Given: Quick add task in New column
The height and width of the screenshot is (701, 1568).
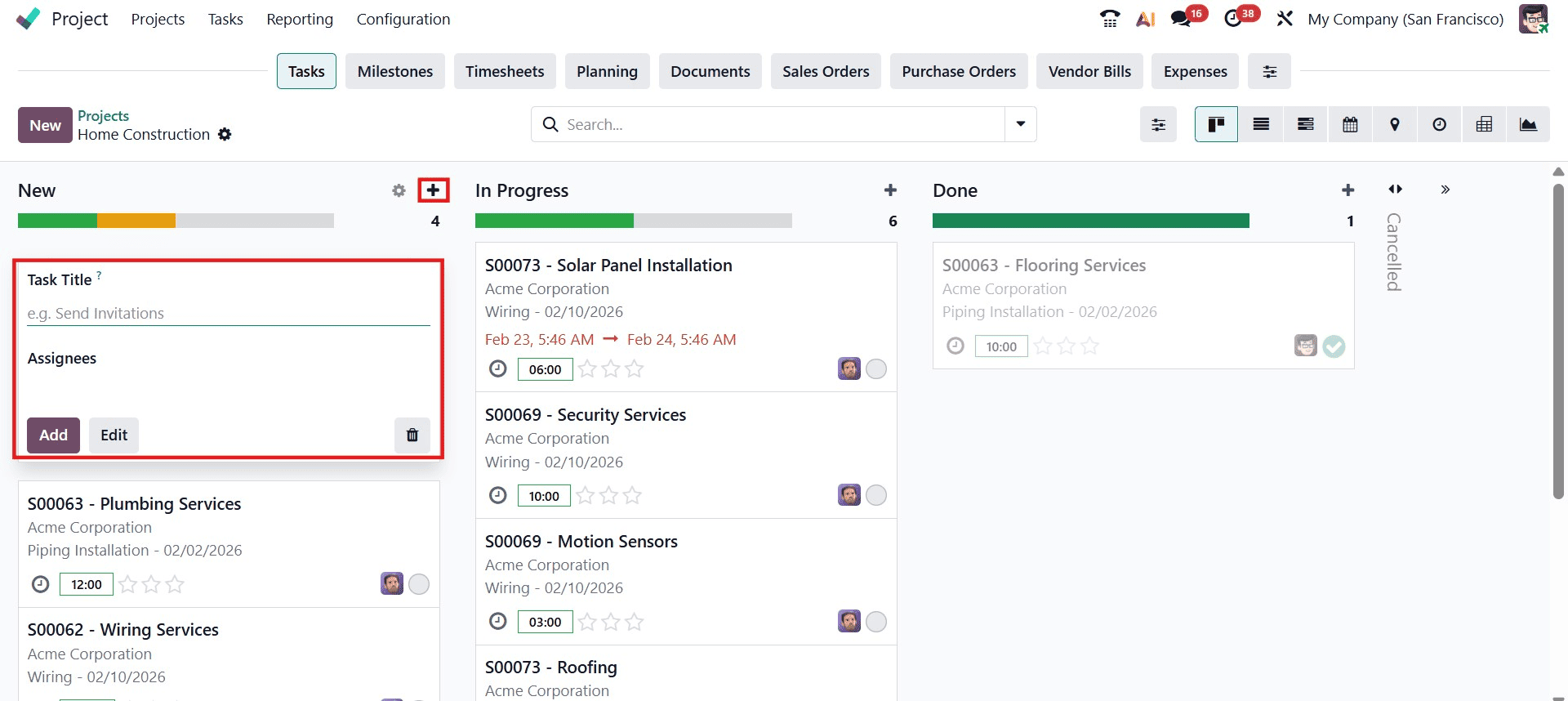Looking at the screenshot, I should [x=433, y=190].
